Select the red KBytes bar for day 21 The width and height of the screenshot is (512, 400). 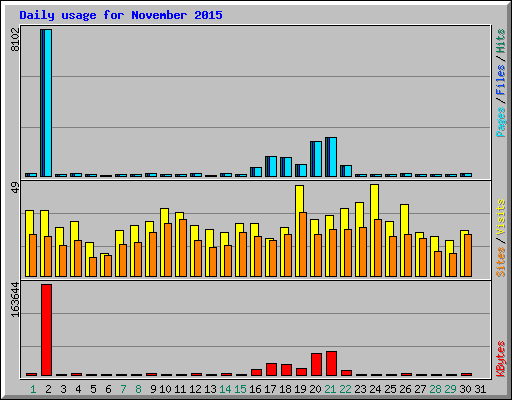(331, 363)
